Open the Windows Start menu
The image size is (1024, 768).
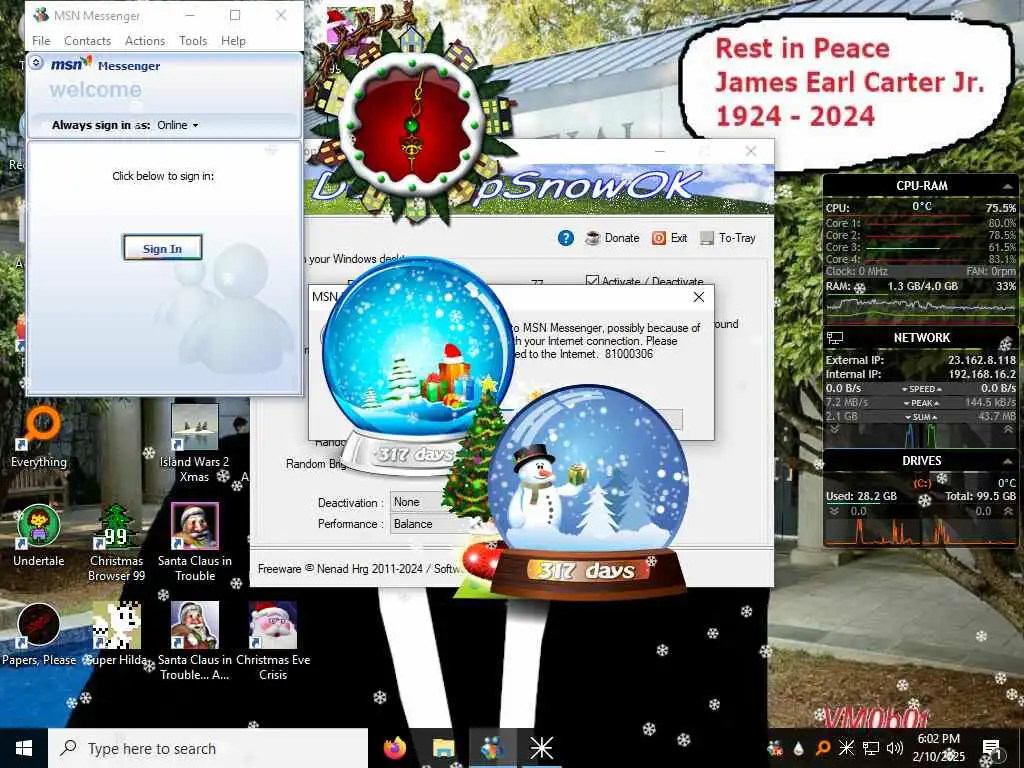pyautogui.click(x=24, y=748)
